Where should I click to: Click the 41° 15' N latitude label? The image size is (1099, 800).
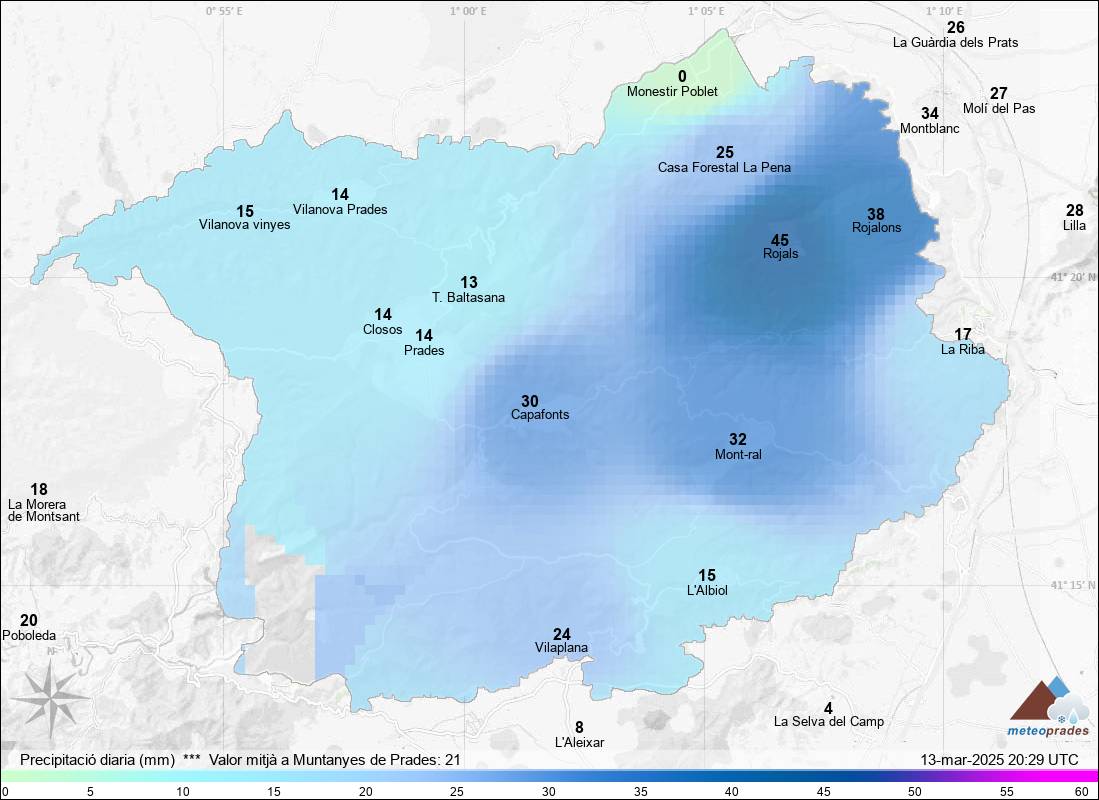(1072, 585)
